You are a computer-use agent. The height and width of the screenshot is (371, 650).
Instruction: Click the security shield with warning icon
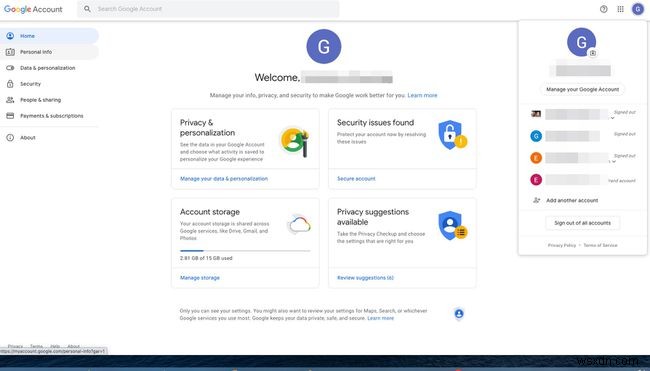453,135
